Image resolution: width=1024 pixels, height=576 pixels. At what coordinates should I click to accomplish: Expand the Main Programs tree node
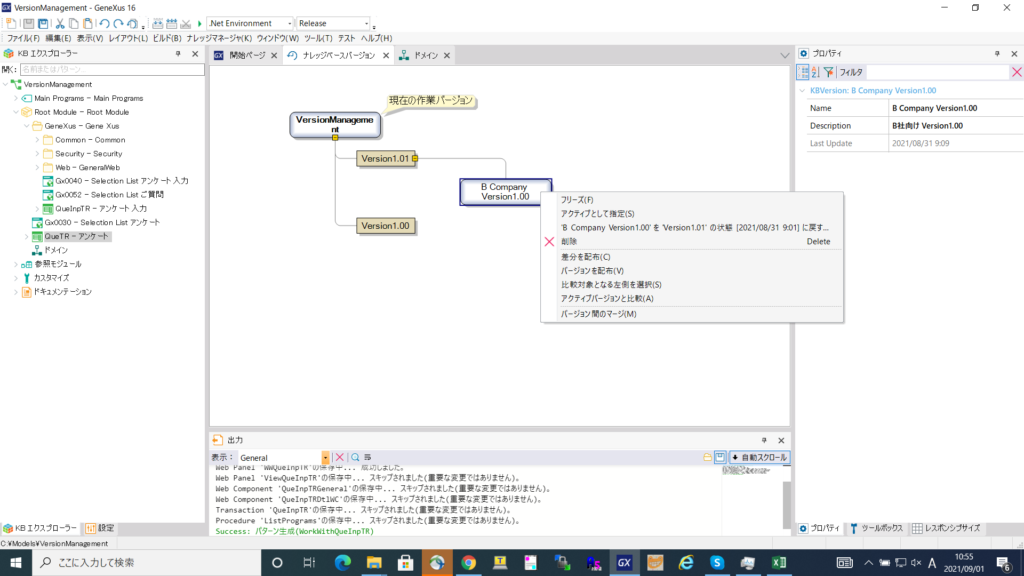[x=16, y=98]
